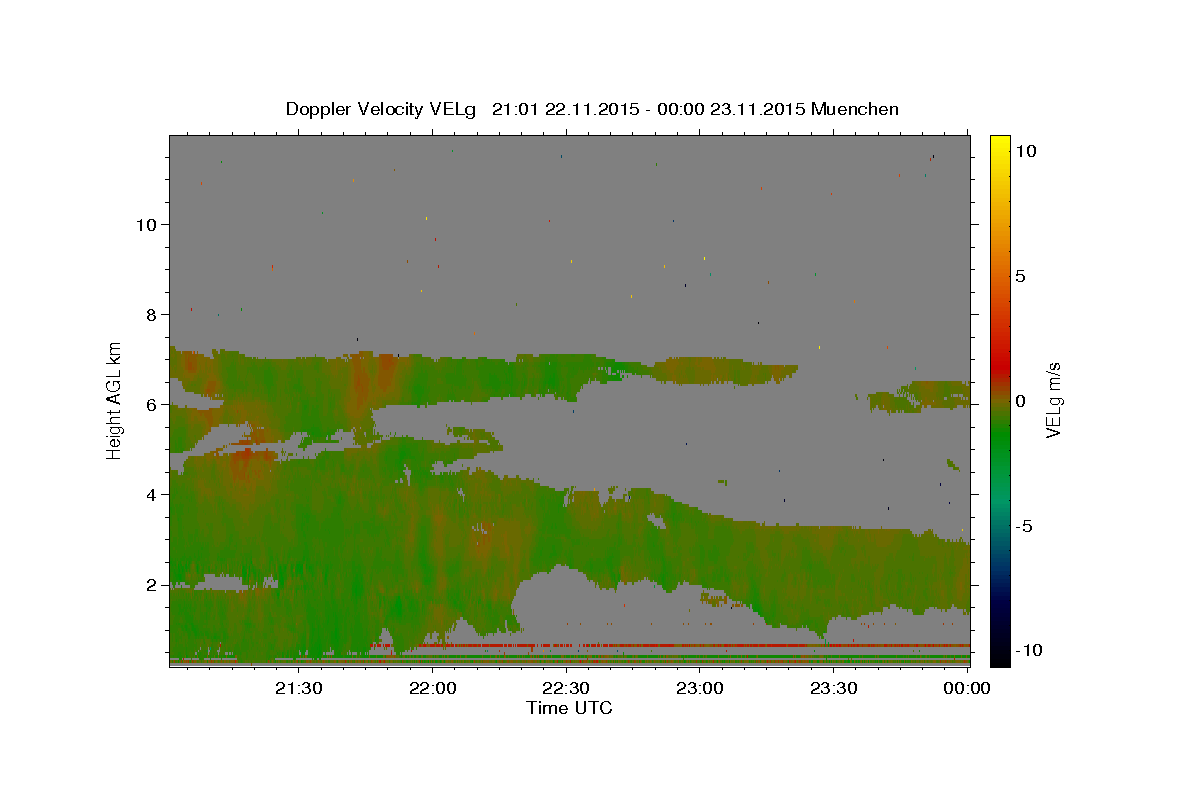This screenshot has height=800, width=1200.
Task: Click the height tick label '8'
Action: 151,314
